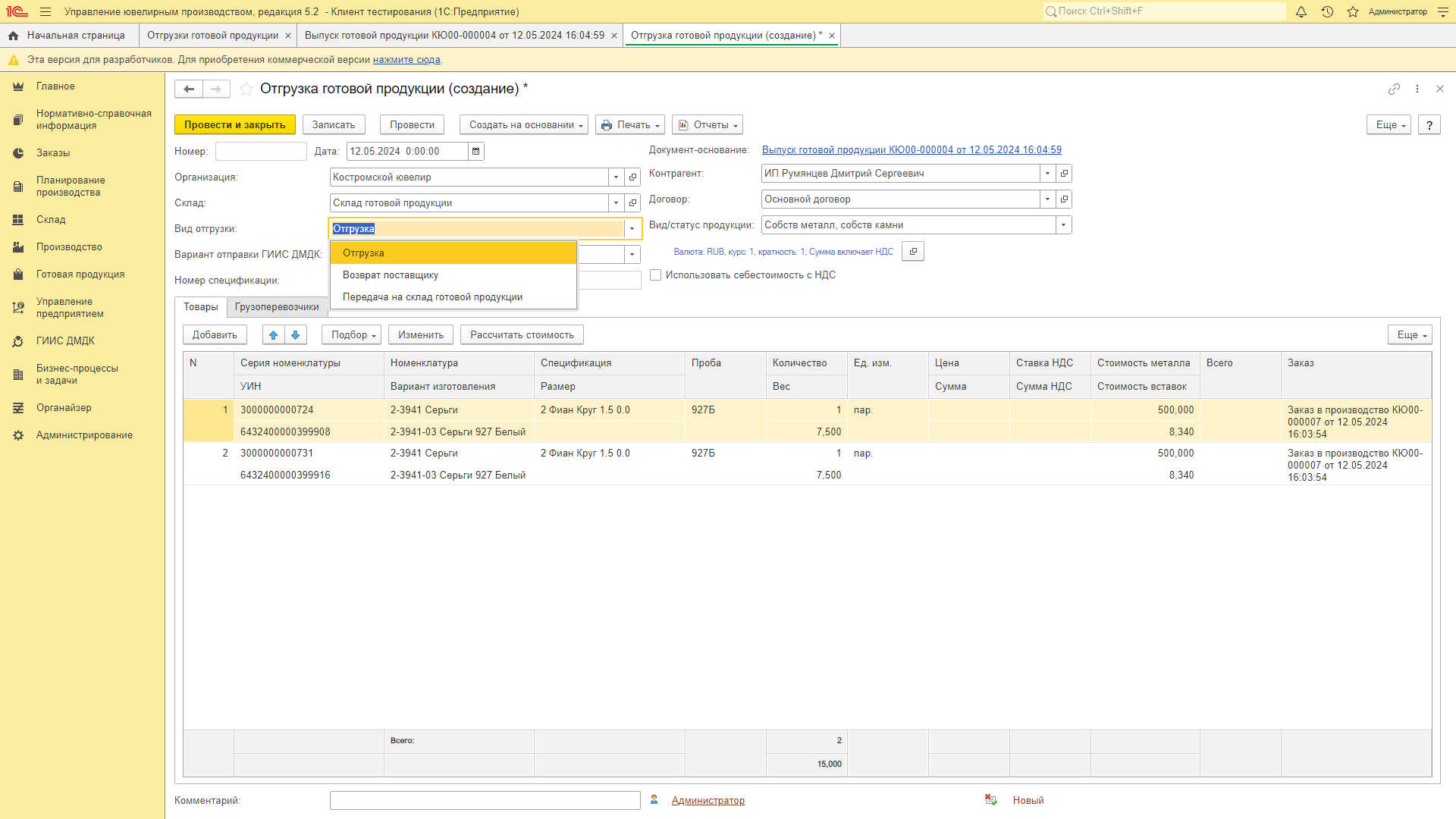The image size is (1456, 819).
Task: Toggle Использовать себестоимость с НДС checkbox
Action: tap(656, 275)
